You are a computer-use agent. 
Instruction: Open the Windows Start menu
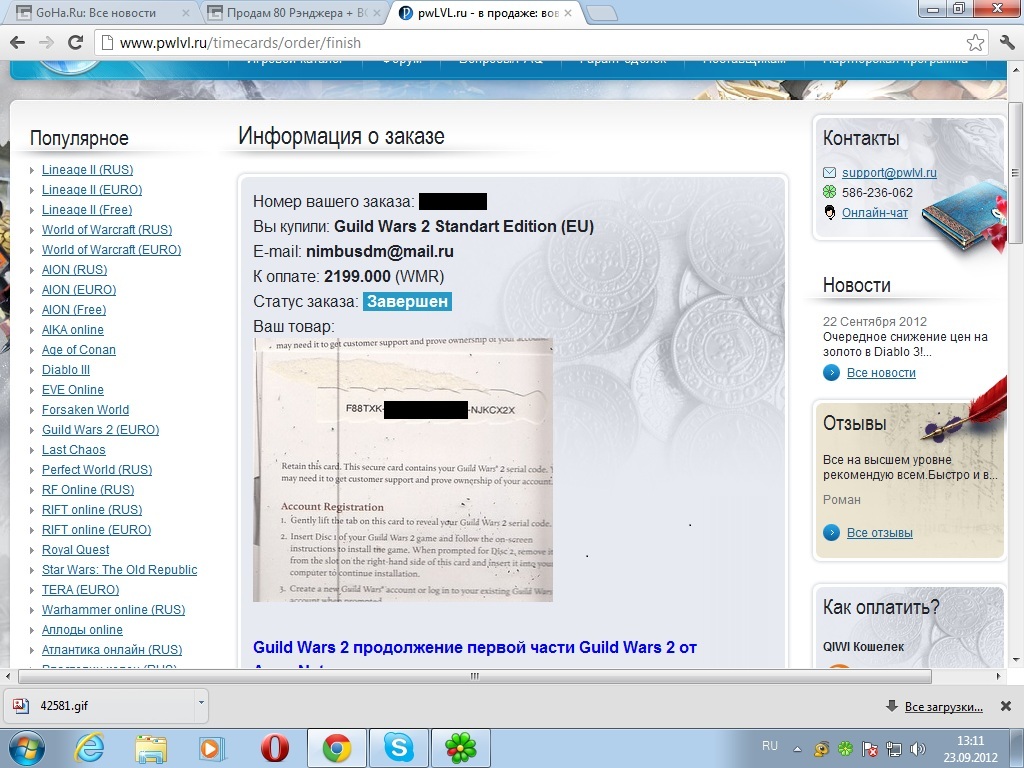(x=27, y=748)
